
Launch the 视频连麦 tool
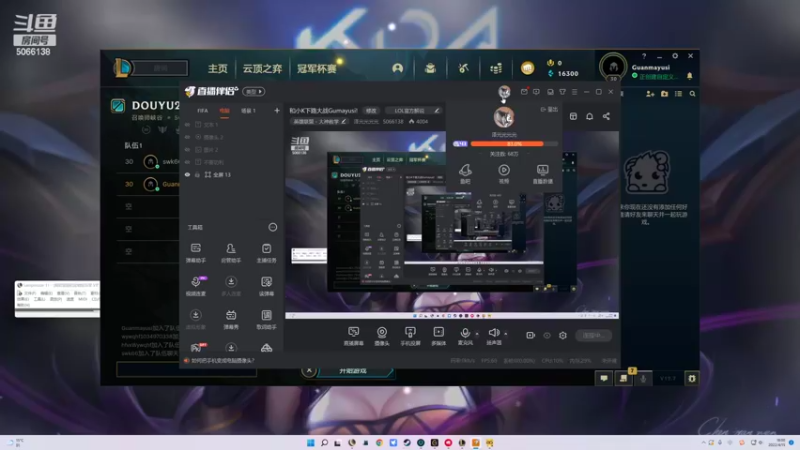196,286
